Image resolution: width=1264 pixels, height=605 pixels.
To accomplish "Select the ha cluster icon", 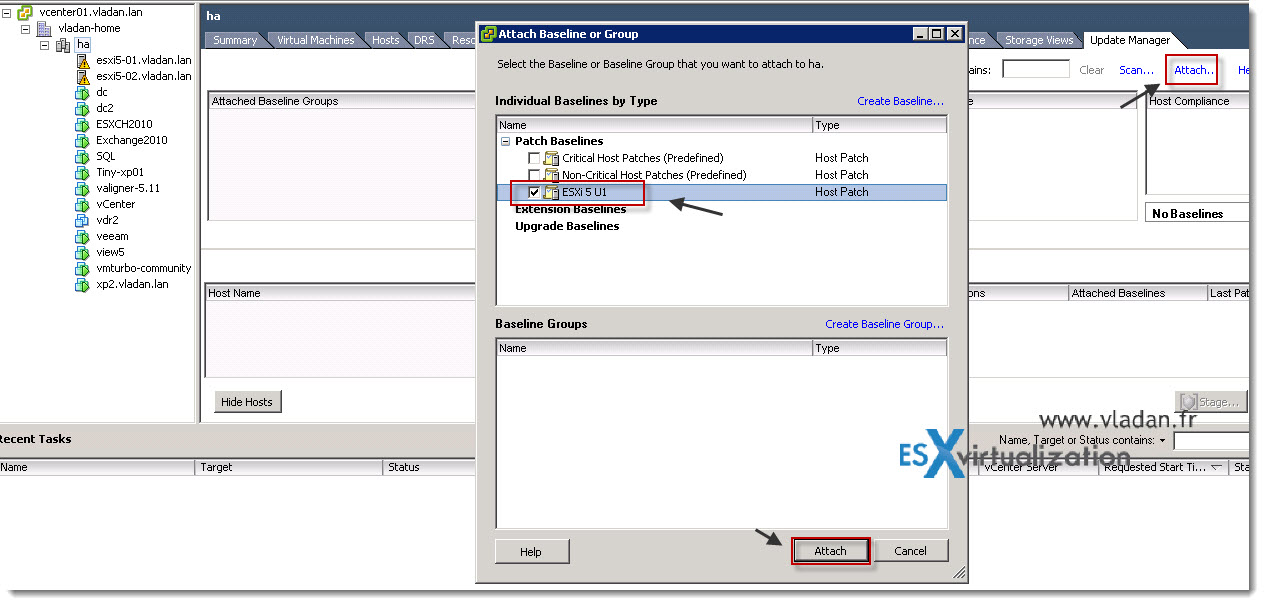I will 63,44.
